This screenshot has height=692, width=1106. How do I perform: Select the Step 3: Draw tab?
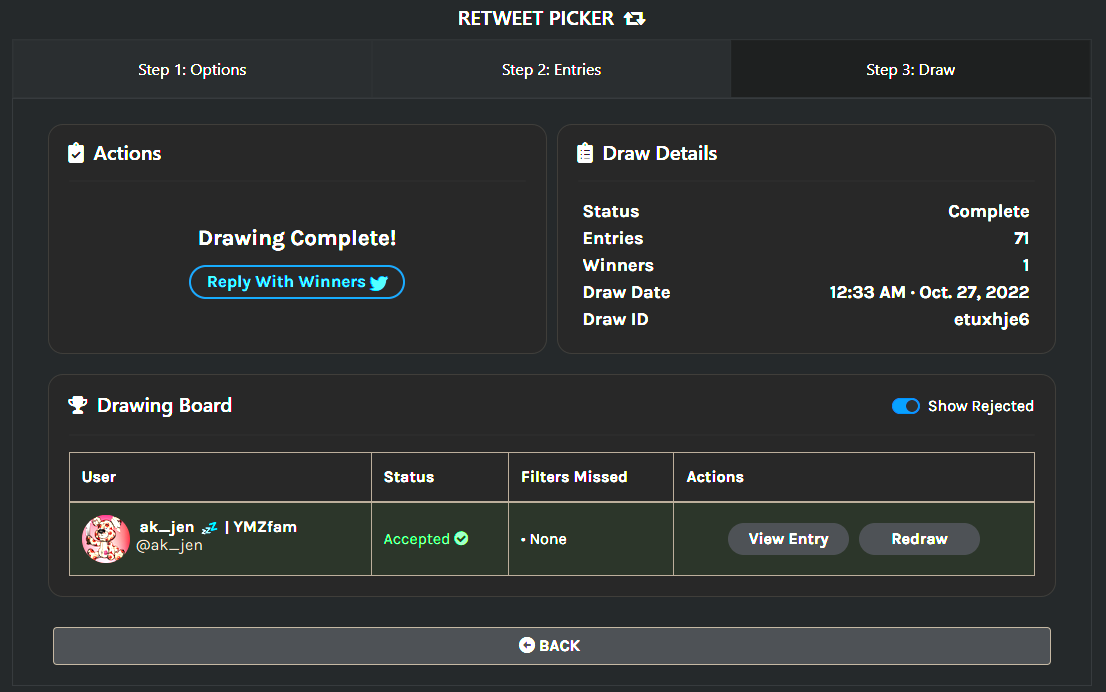pos(911,69)
